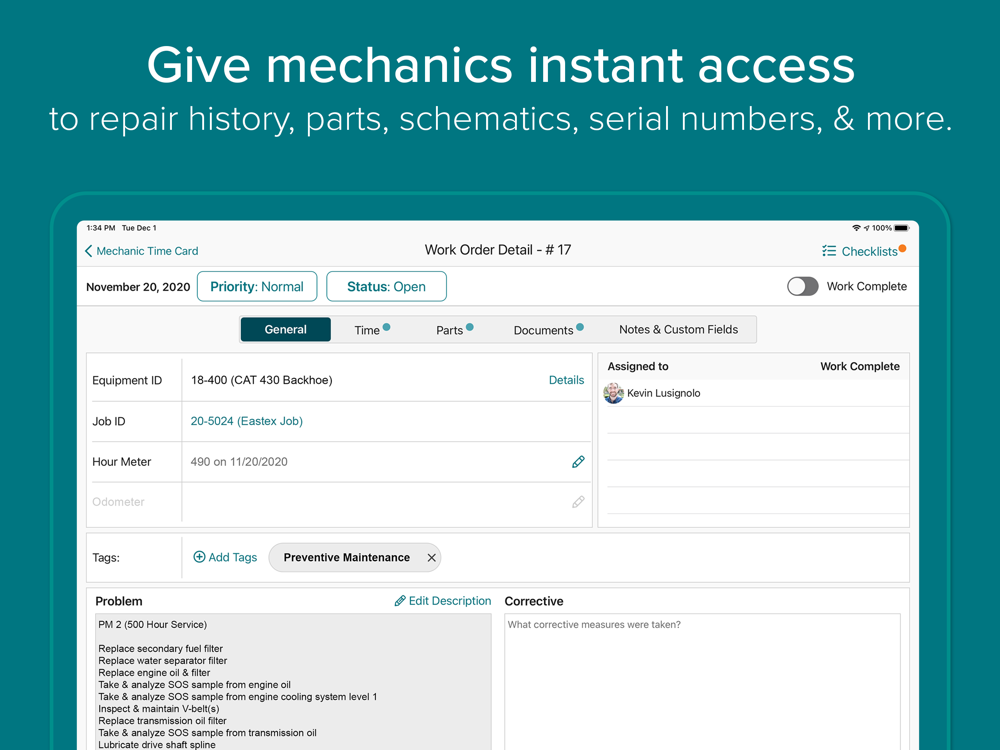Open the Status: Open selector

386,286
